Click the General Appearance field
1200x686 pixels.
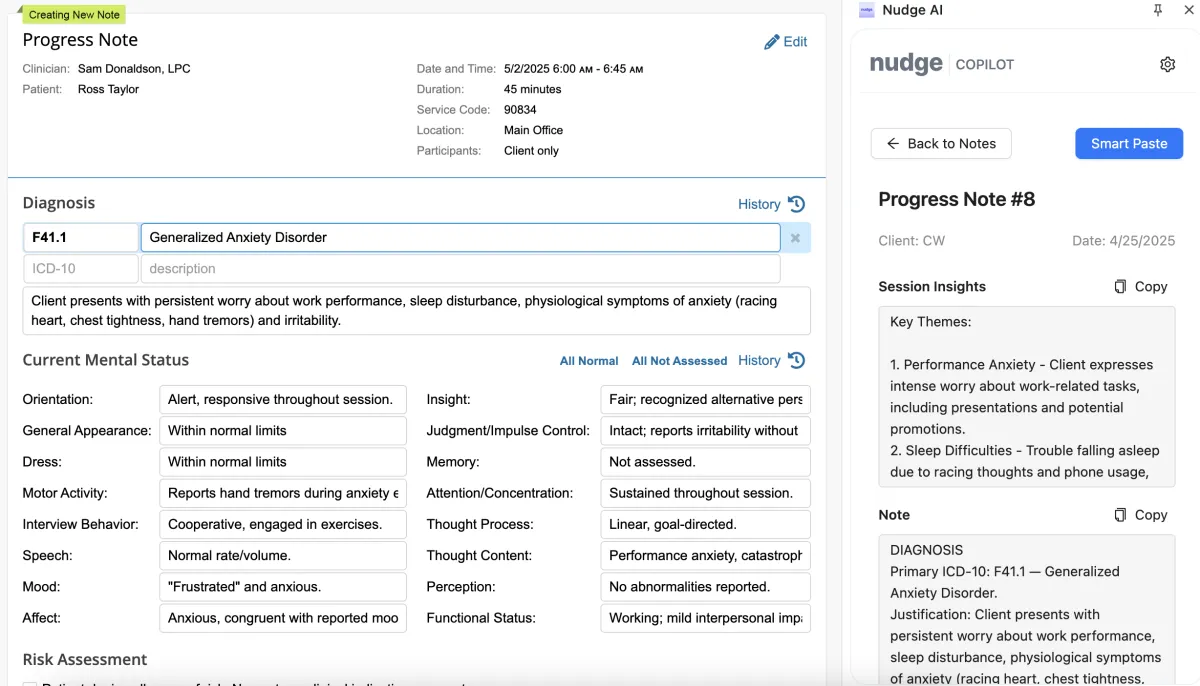pyautogui.click(x=283, y=430)
